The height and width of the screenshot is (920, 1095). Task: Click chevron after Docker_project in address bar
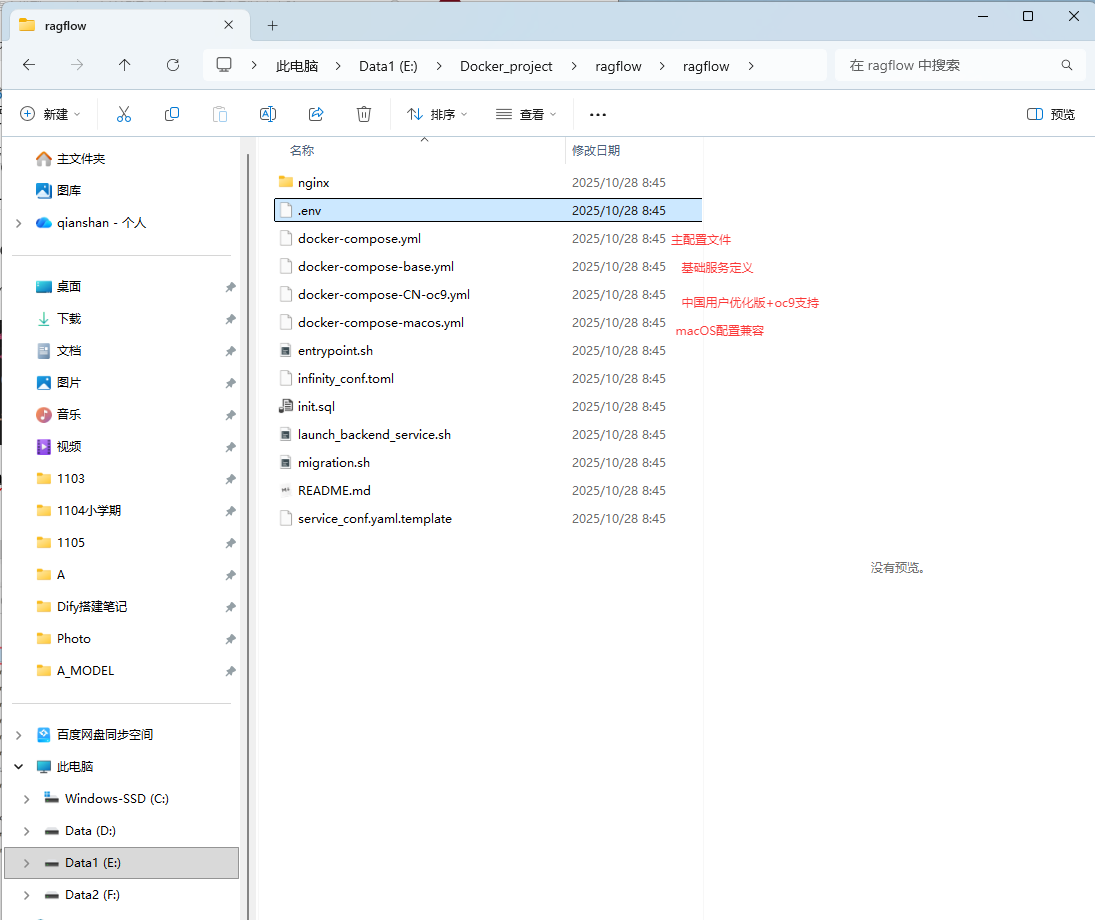coord(574,66)
